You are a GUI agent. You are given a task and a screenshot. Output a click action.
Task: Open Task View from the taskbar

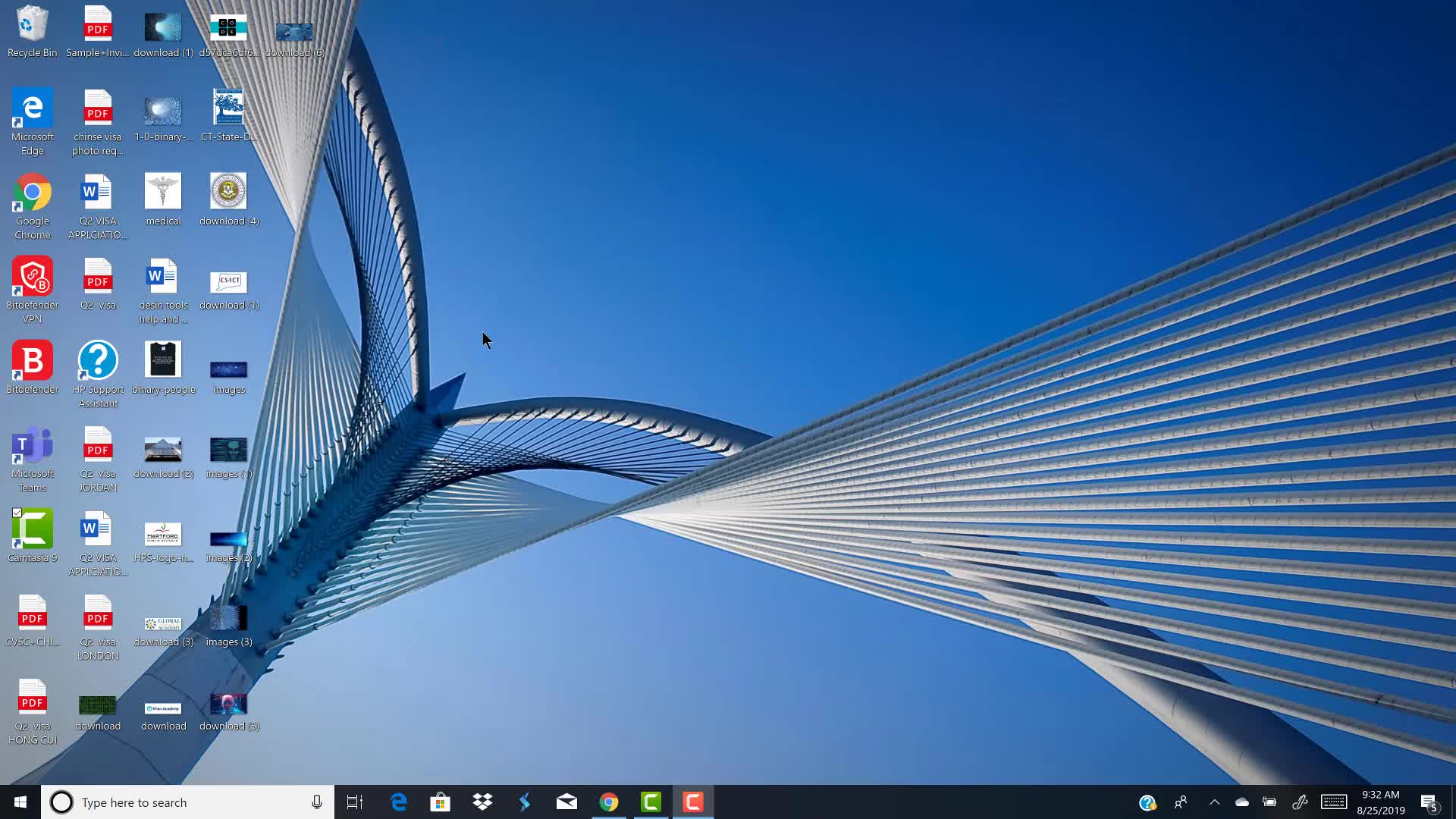coord(355,802)
